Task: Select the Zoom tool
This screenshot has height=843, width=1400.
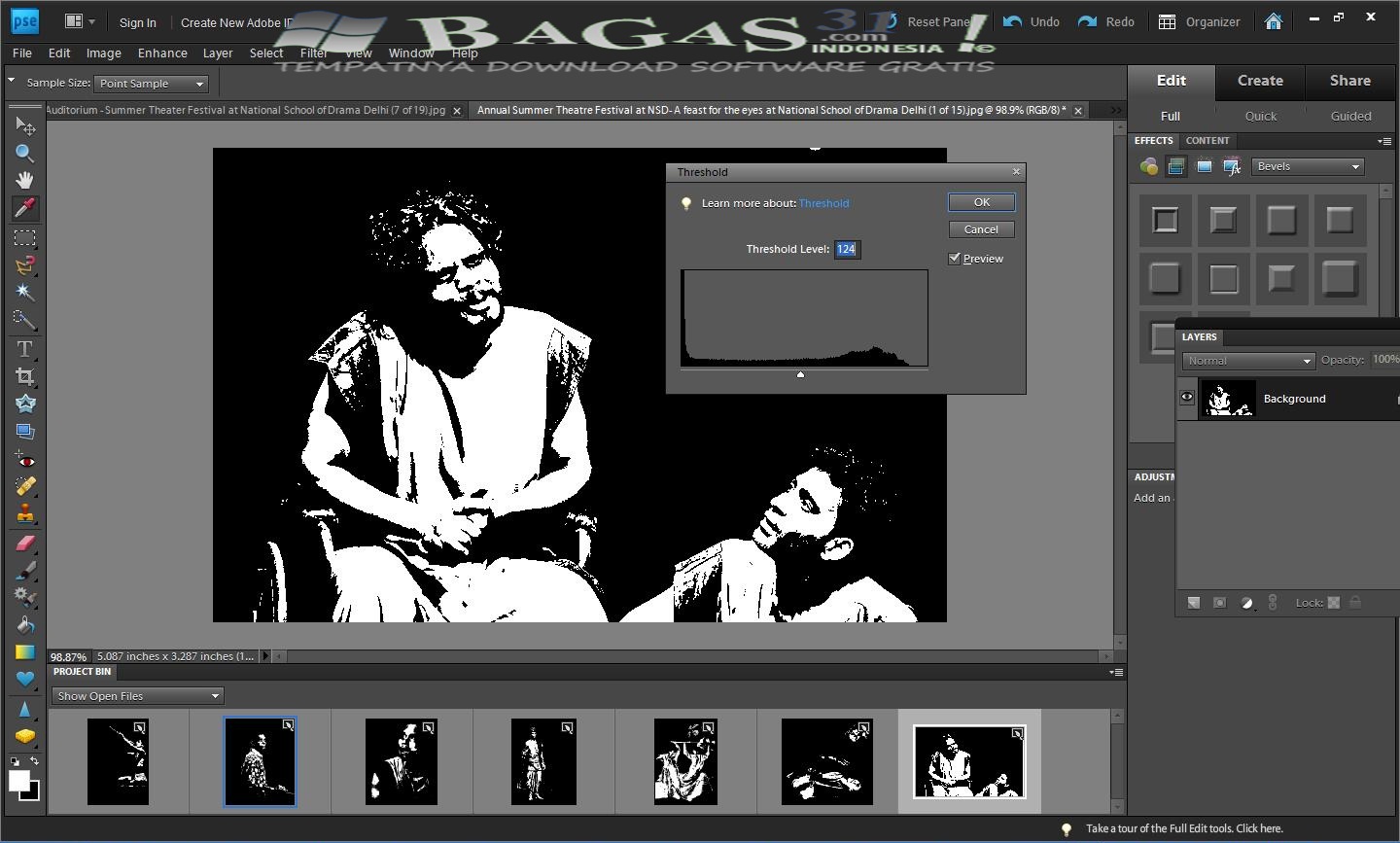Action: 24,153
